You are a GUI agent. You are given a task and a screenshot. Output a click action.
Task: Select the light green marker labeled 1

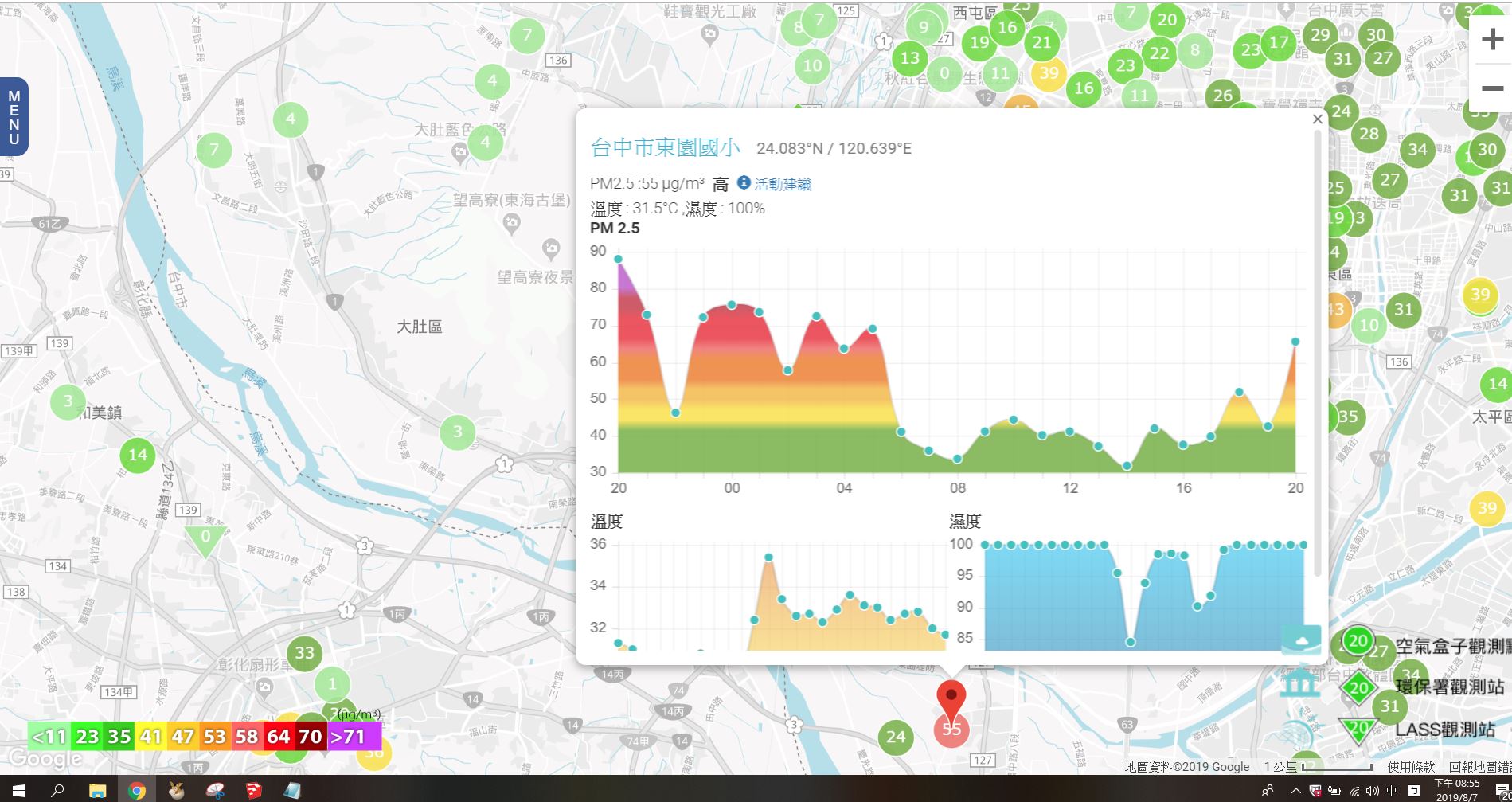(333, 684)
